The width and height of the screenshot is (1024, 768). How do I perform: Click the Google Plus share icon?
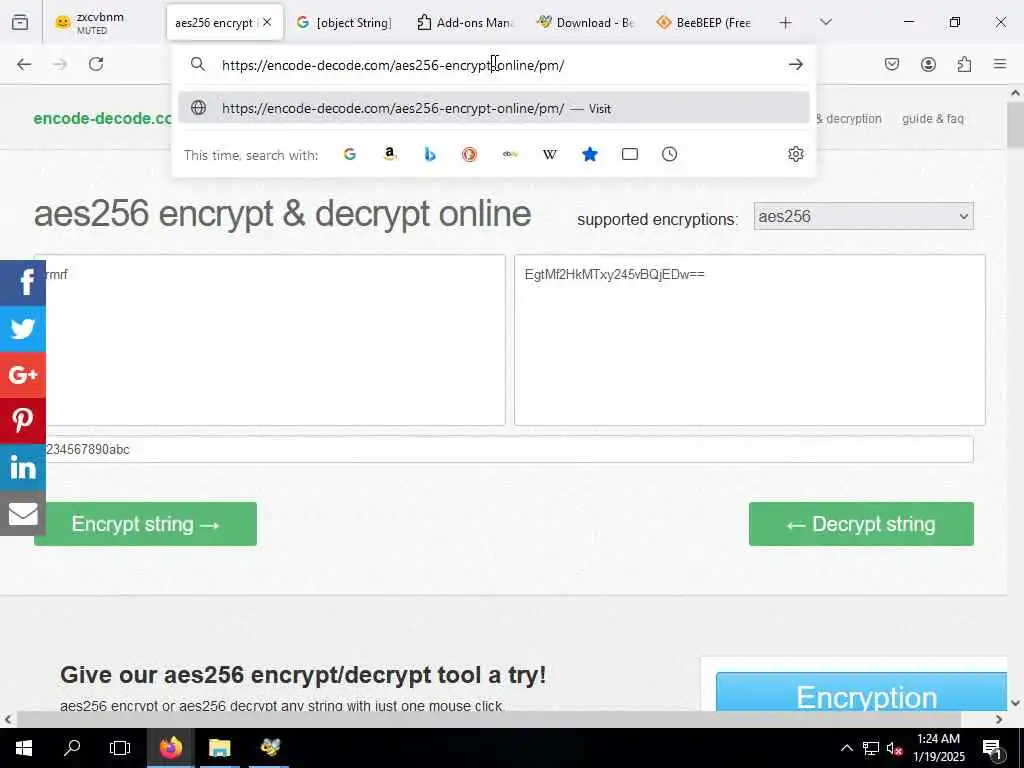coord(23,375)
